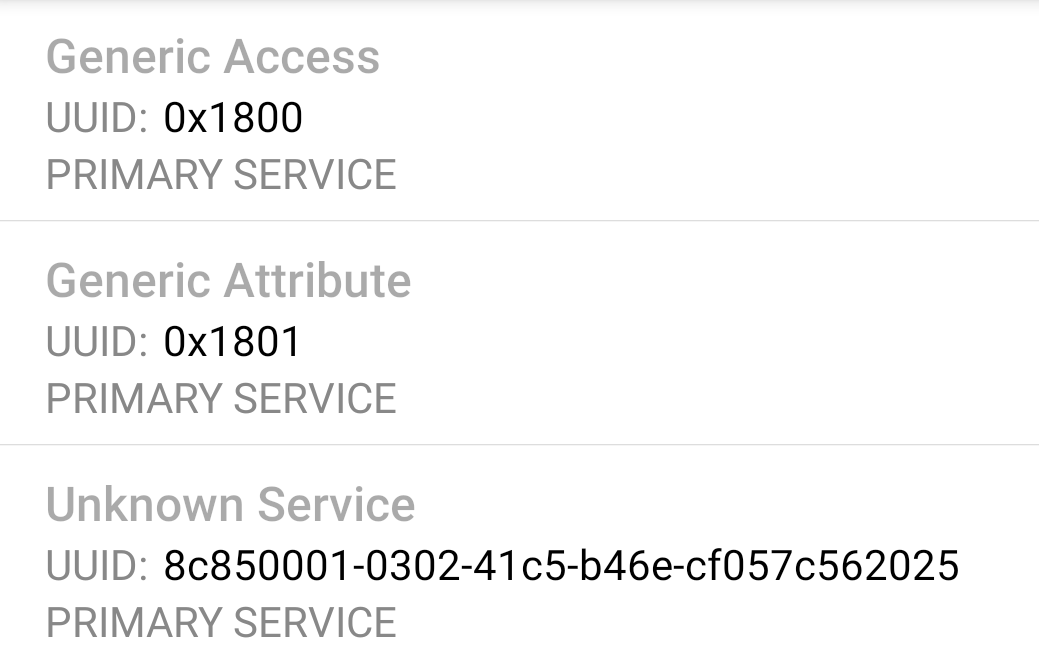Click the UUID label under Generic Attribute

96,342
